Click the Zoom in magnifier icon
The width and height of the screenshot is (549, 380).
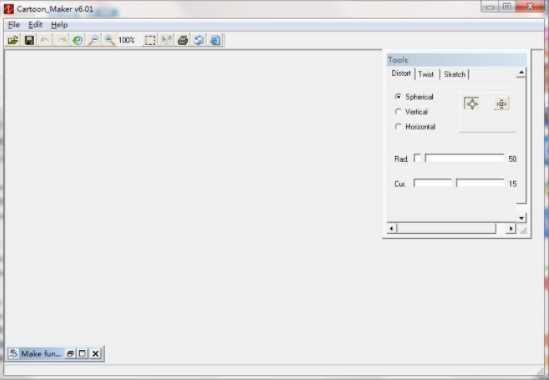(110, 40)
